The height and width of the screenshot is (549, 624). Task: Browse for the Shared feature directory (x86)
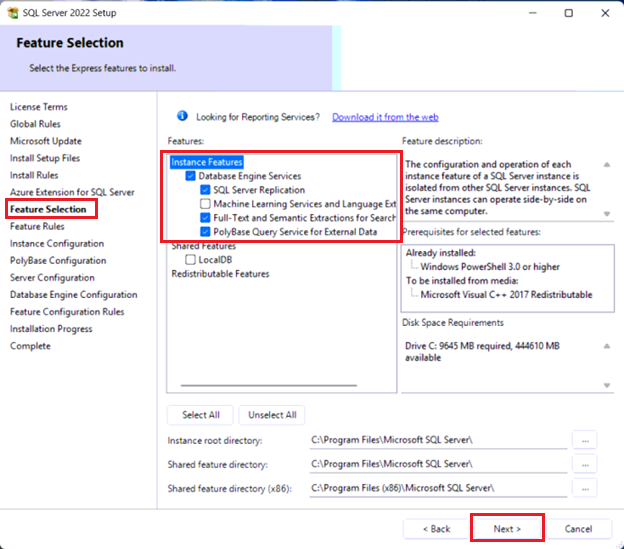[585, 488]
